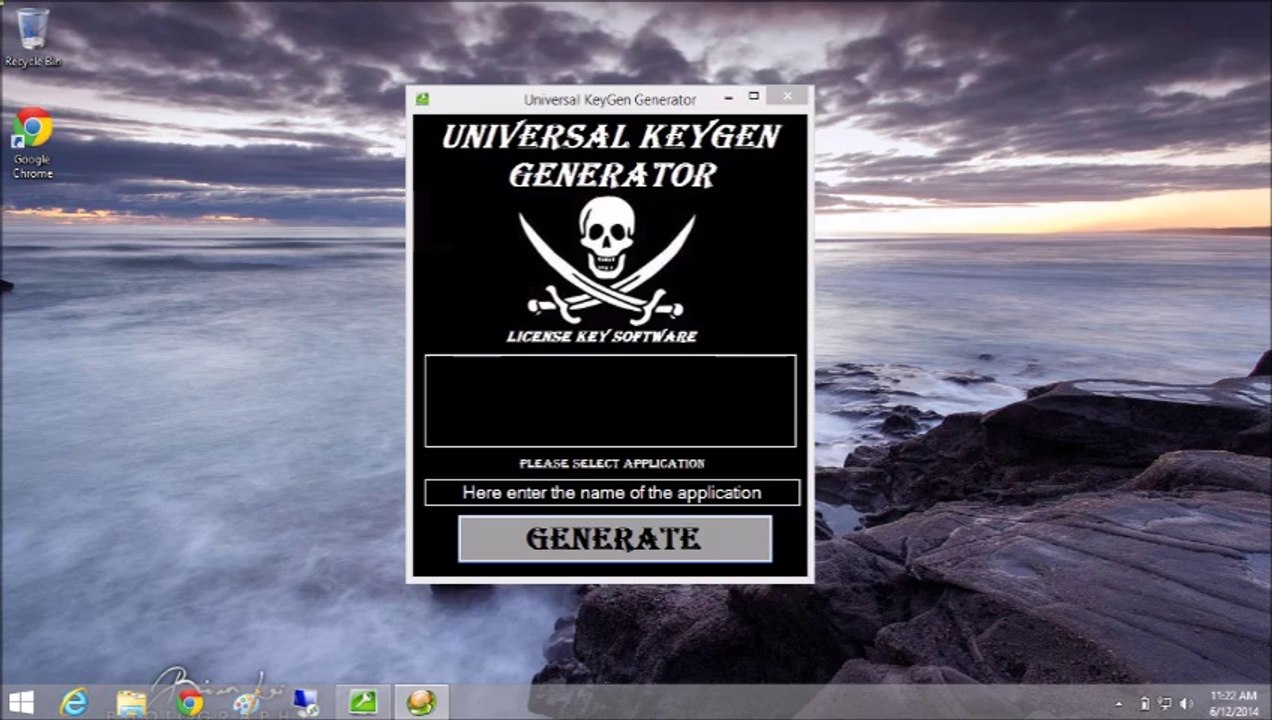Click the computer monitor taskbar icon
Viewport: 1272px width, 720px height.
[305, 703]
